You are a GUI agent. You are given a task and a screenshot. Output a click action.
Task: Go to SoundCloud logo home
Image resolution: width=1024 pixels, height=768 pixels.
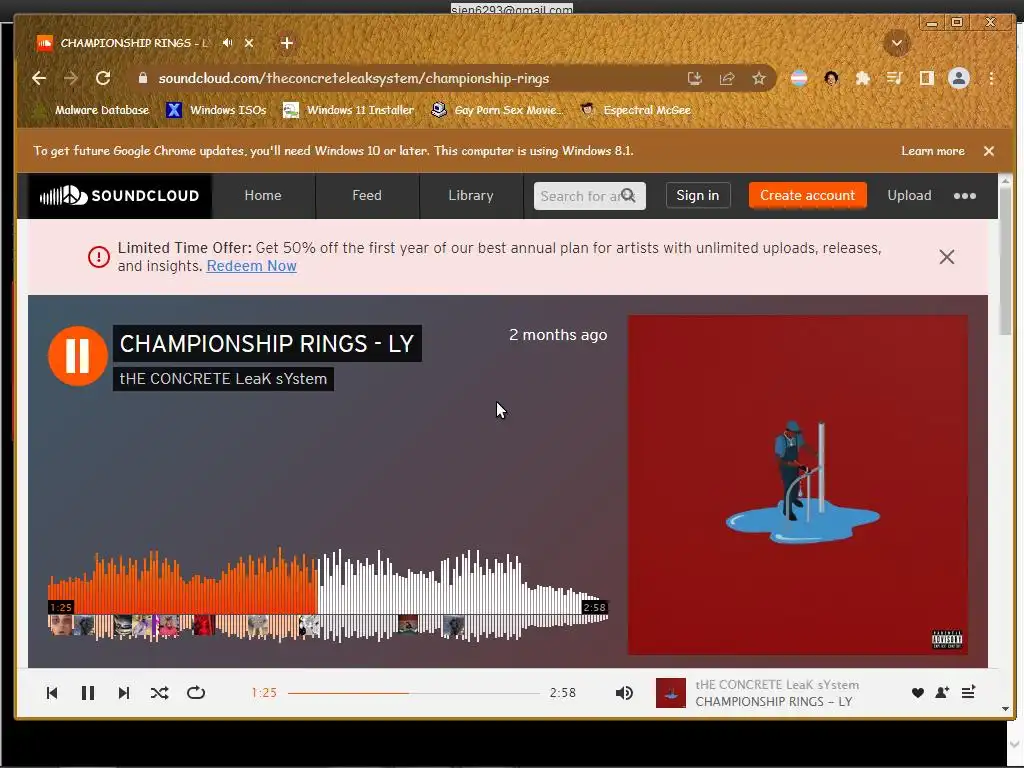click(120, 195)
